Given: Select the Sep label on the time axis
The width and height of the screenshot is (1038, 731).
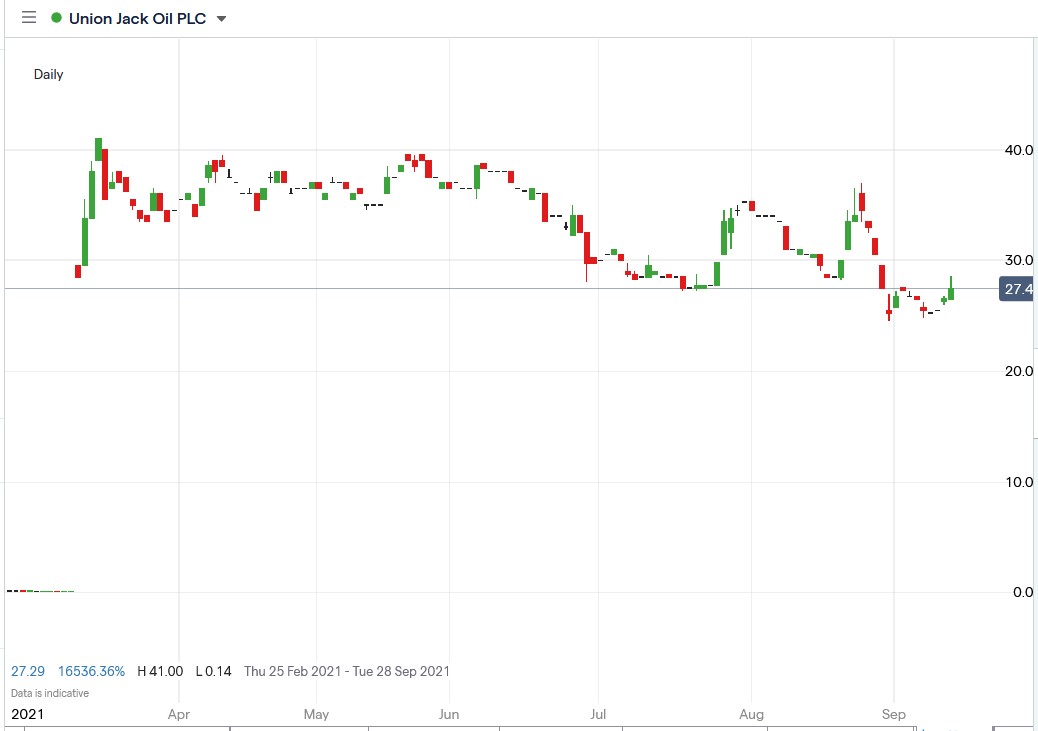Looking at the screenshot, I should click(x=893, y=714).
